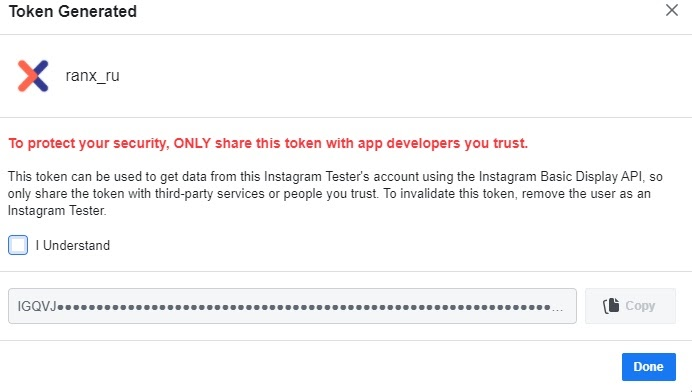
Task: Confirm with the blue Done button
Action: [x=649, y=366]
